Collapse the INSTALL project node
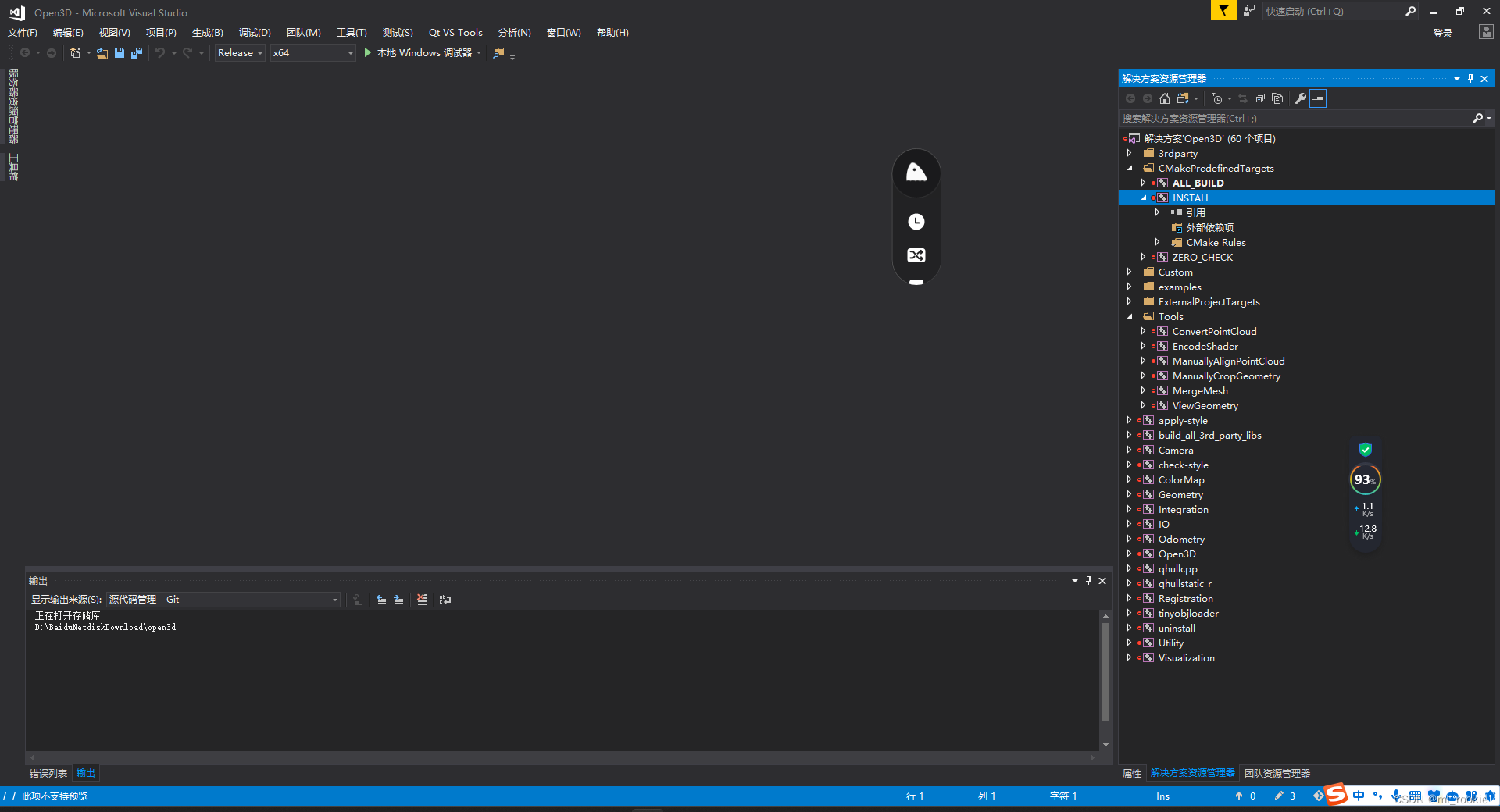The height and width of the screenshot is (812, 1500). pos(1144,198)
